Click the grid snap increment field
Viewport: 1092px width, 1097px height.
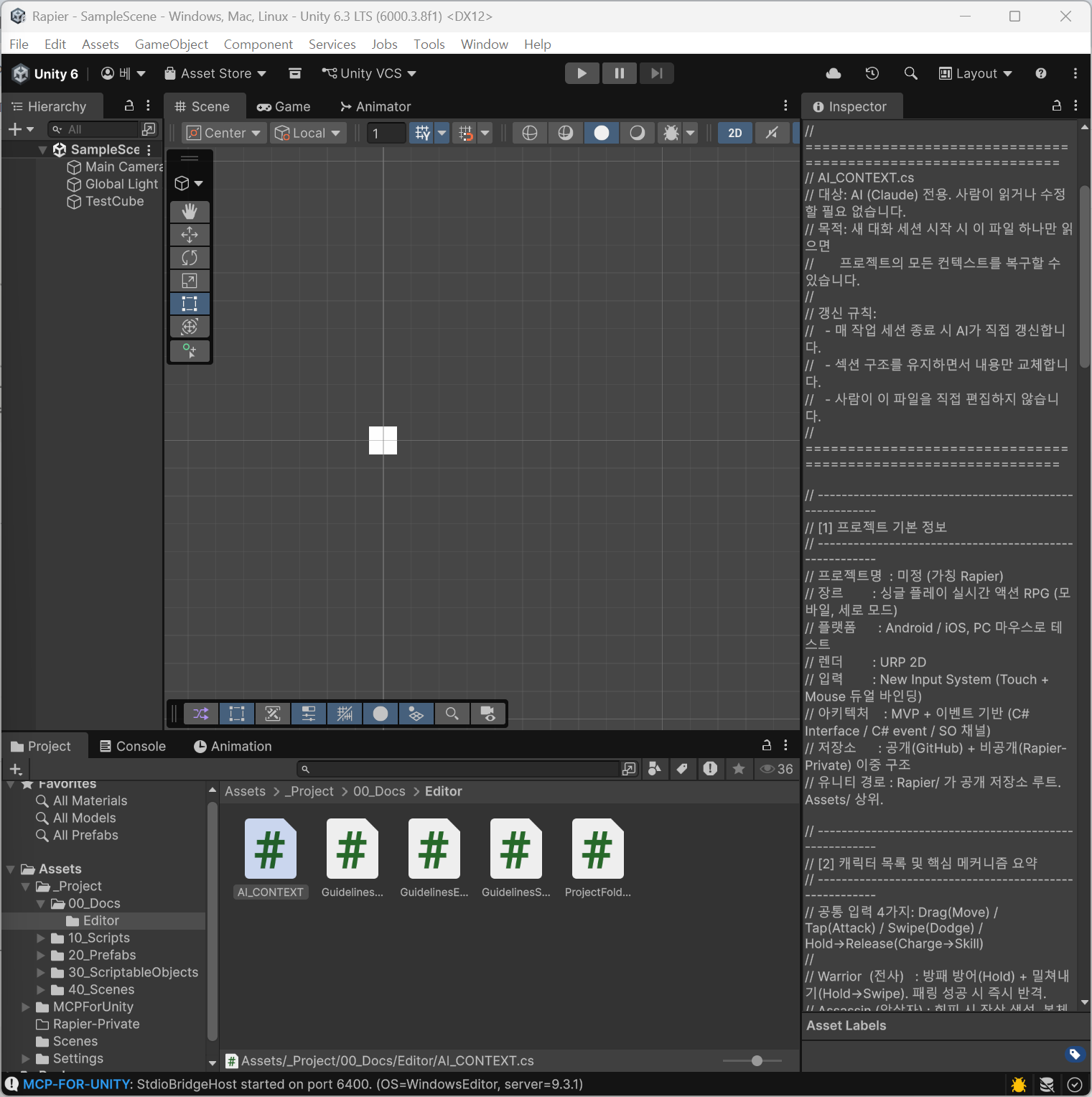[x=386, y=133]
